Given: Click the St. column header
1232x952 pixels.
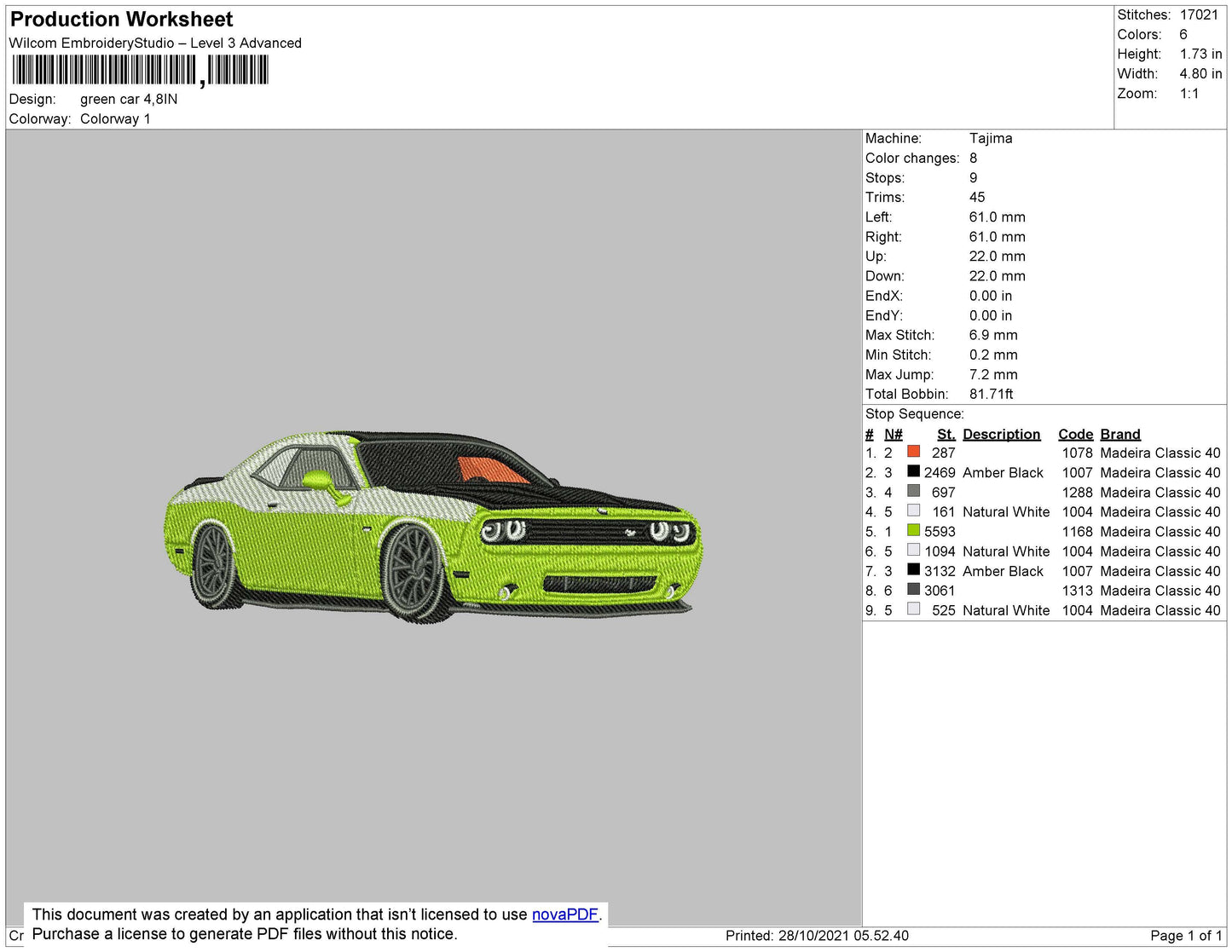Looking at the screenshot, I should coord(946,434).
